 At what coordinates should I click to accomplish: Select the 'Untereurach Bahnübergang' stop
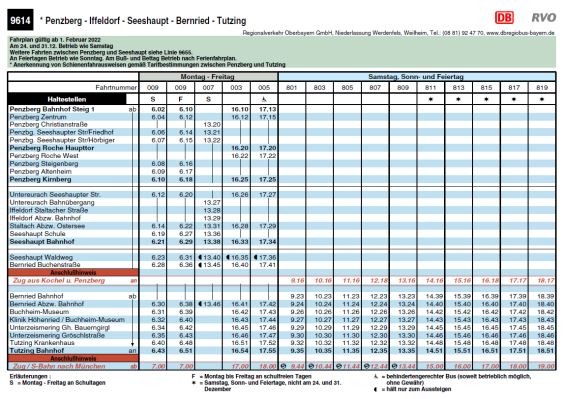pyautogui.click(x=52, y=202)
